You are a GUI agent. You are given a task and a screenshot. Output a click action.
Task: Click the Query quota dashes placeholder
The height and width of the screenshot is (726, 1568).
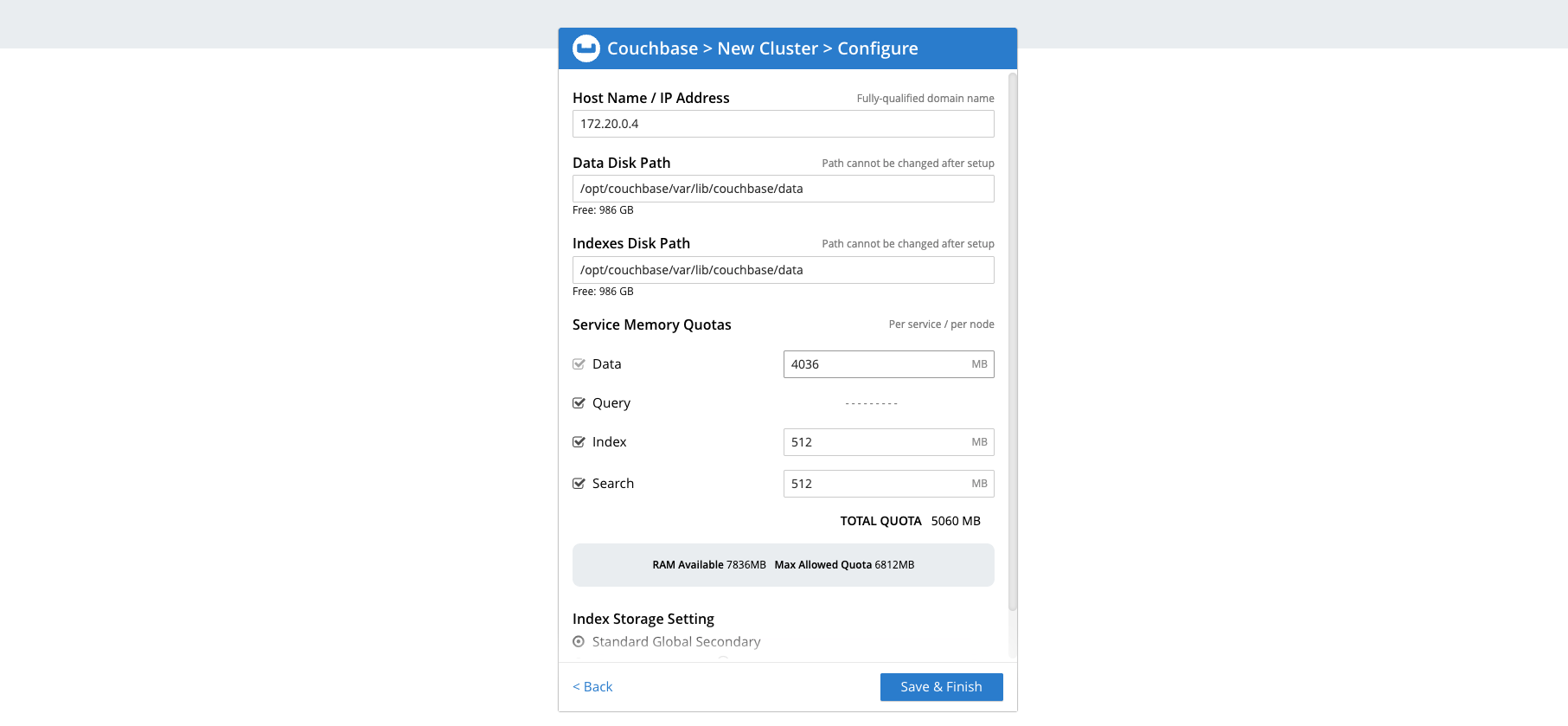tap(871, 403)
